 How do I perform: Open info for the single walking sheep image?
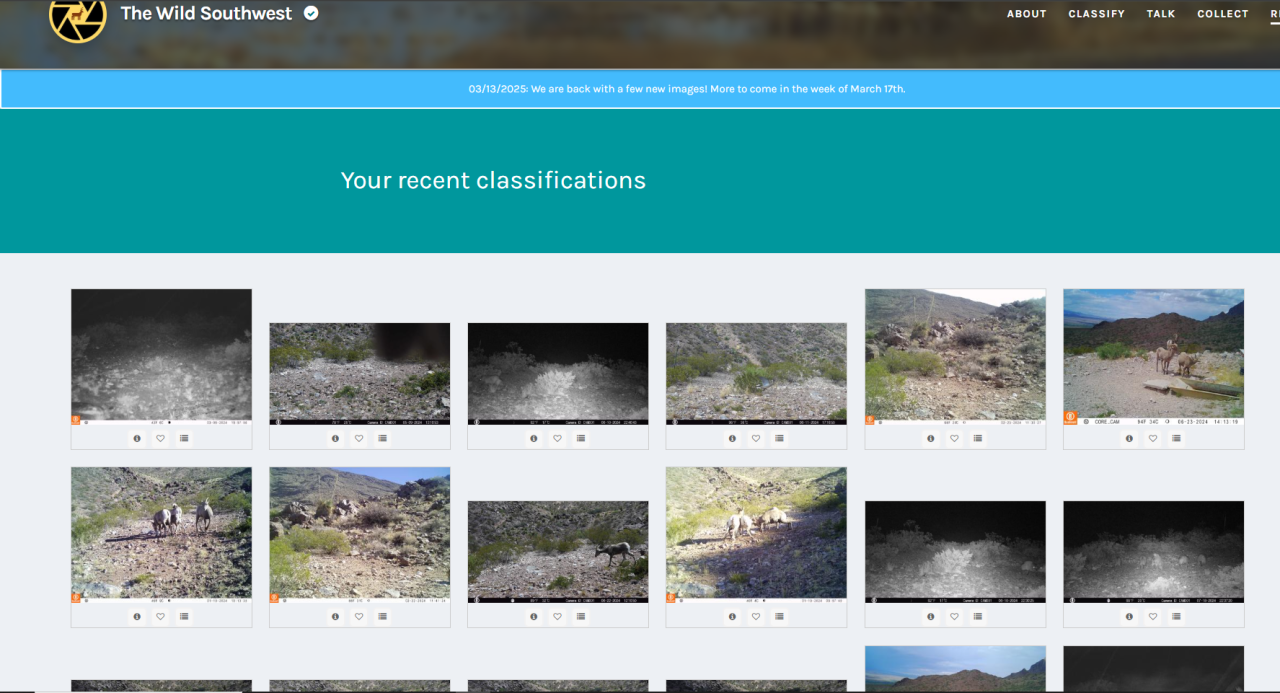[533, 617]
